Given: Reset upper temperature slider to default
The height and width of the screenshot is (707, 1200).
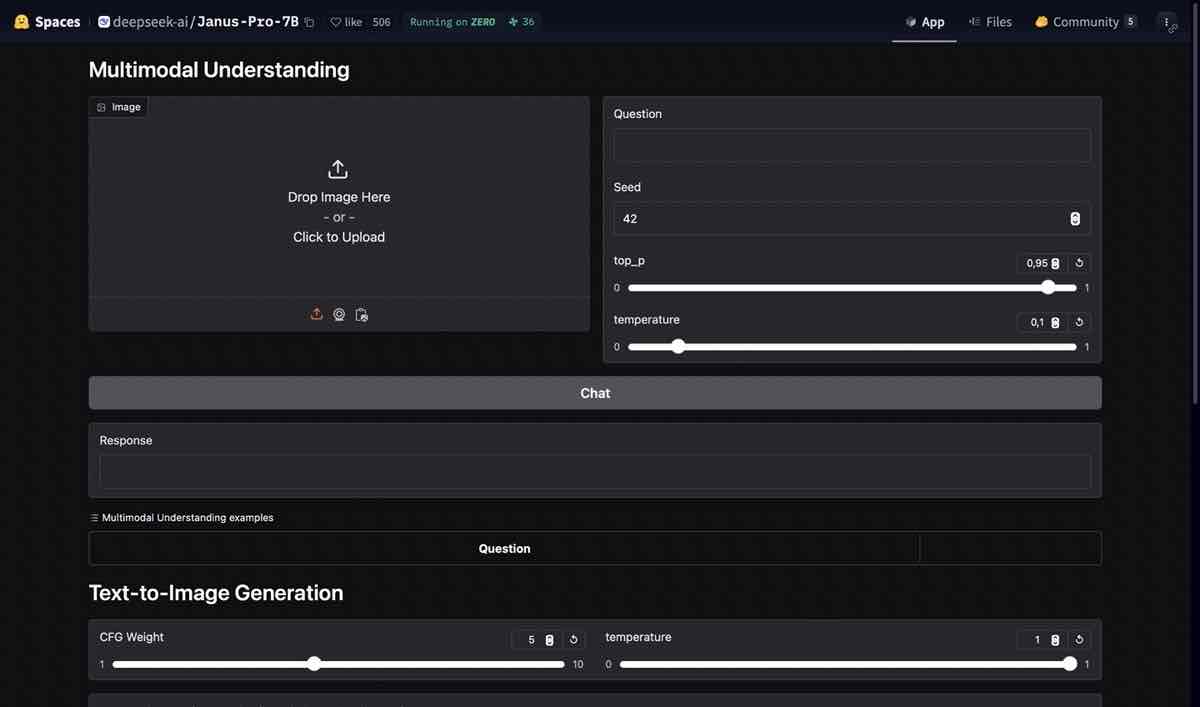Looking at the screenshot, I should (1079, 322).
